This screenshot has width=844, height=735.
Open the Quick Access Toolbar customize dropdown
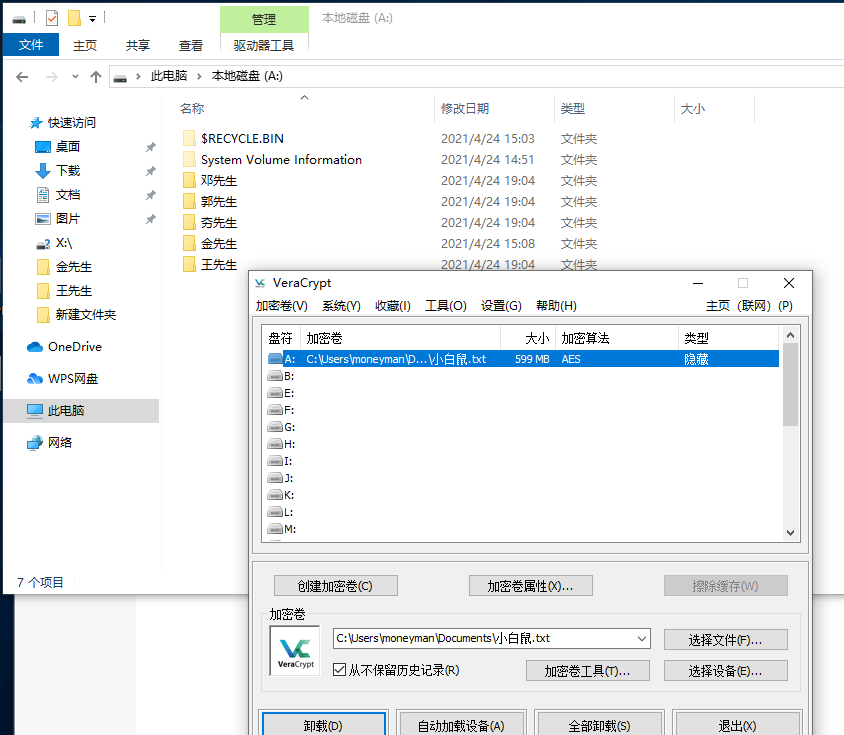coord(93,18)
